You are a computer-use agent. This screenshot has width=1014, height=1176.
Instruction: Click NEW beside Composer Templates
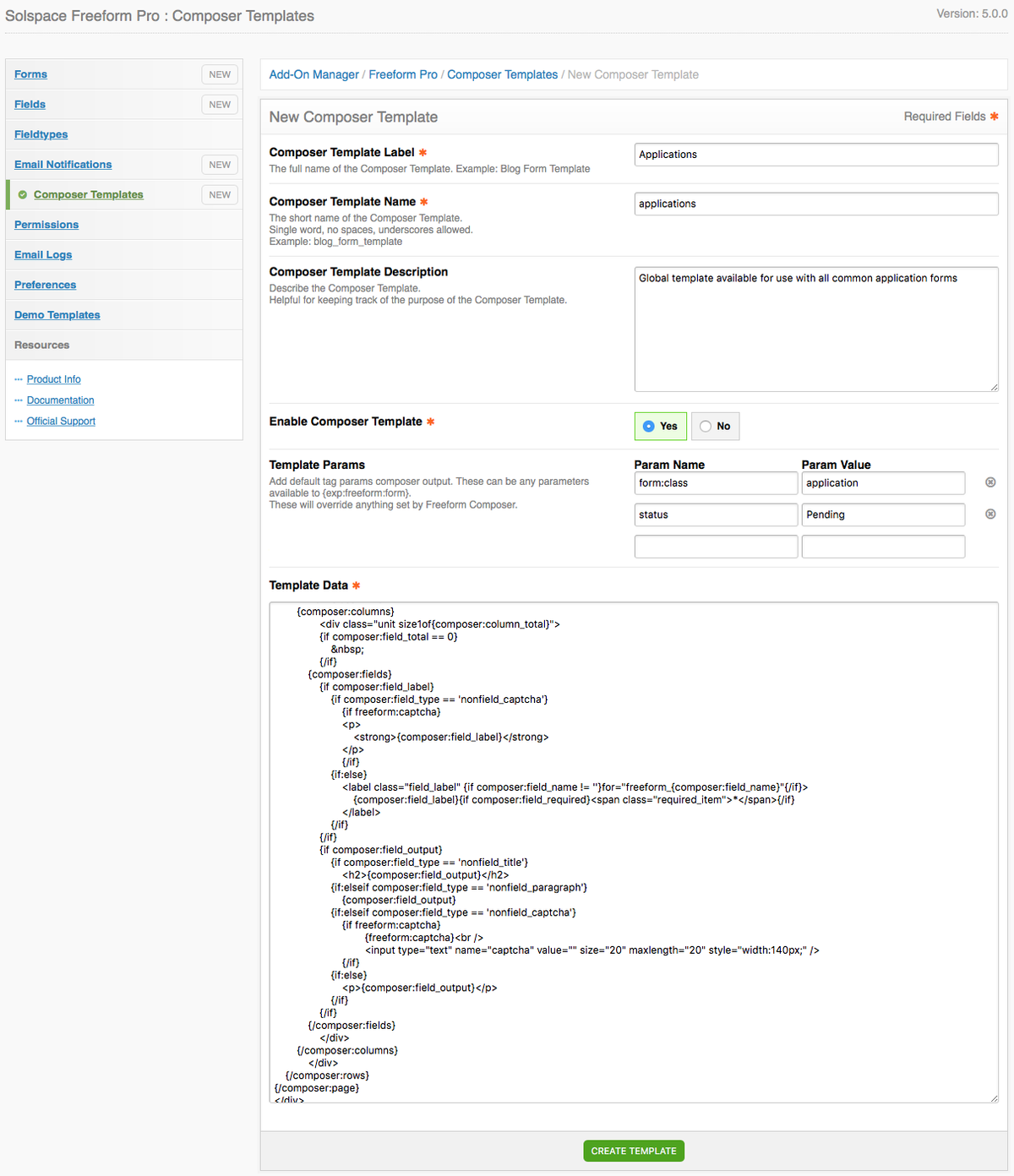point(220,195)
